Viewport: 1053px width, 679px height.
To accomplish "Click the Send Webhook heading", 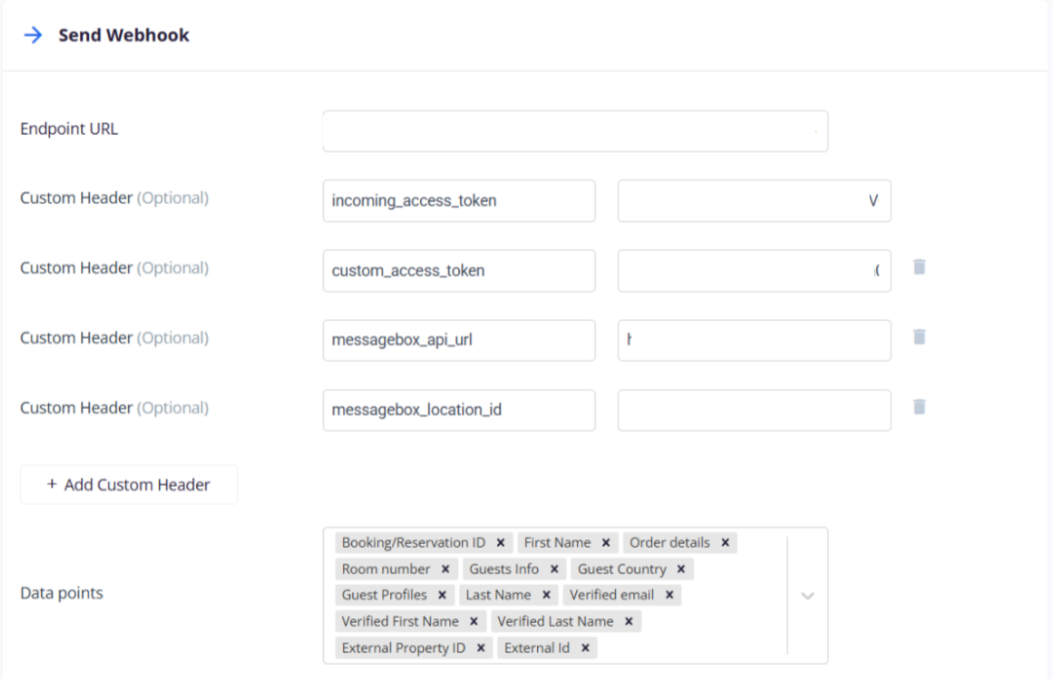I will coord(124,35).
